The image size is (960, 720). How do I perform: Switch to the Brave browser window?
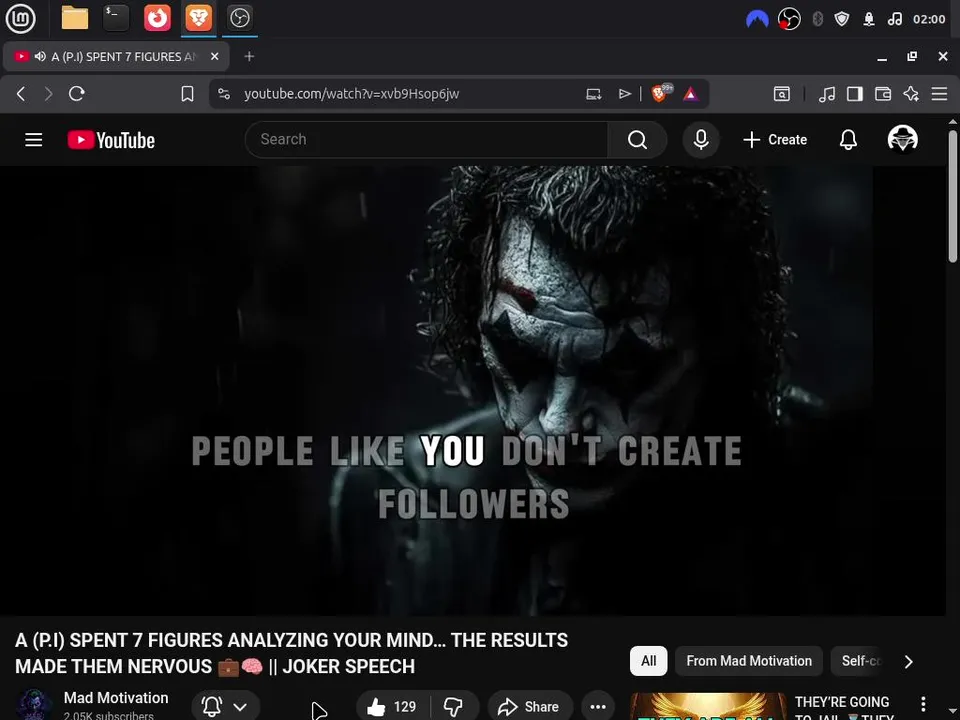(x=198, y=18)
